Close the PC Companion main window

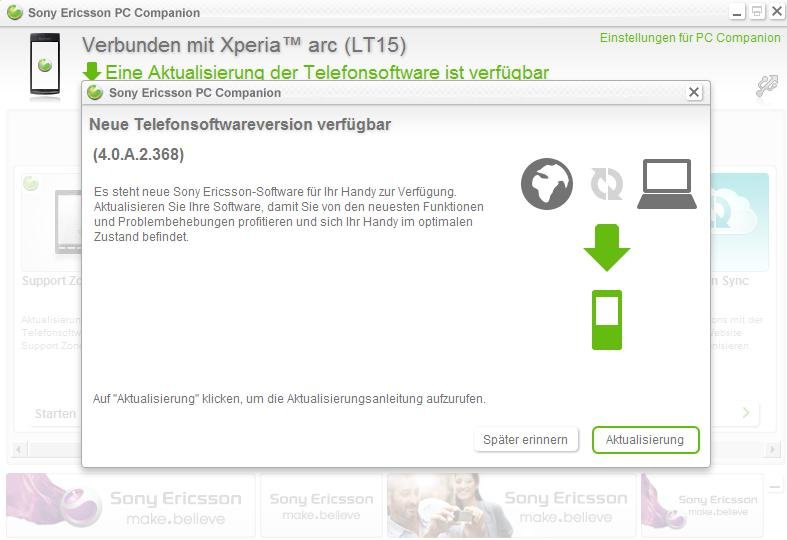point(777,12)
